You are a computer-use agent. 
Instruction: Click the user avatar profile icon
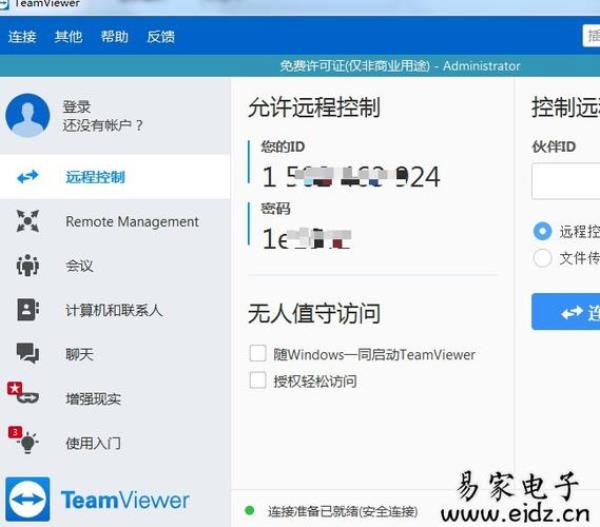pos(28,115)
